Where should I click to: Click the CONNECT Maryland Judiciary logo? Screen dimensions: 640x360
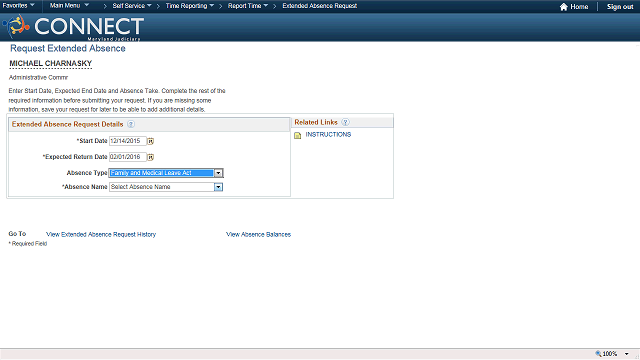pyautogui.click(x=73, y=27)
